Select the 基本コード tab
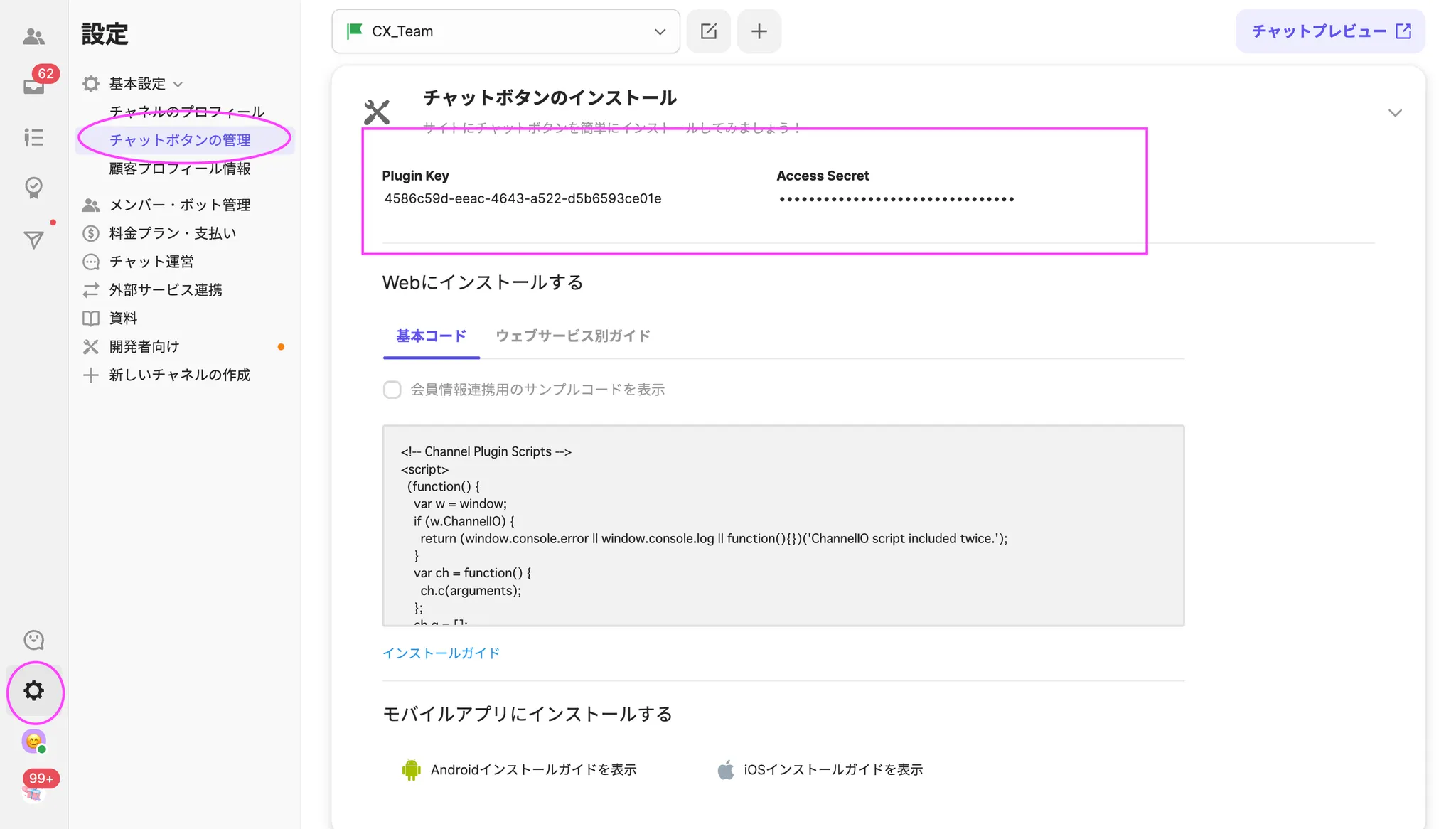 (431, 336)
